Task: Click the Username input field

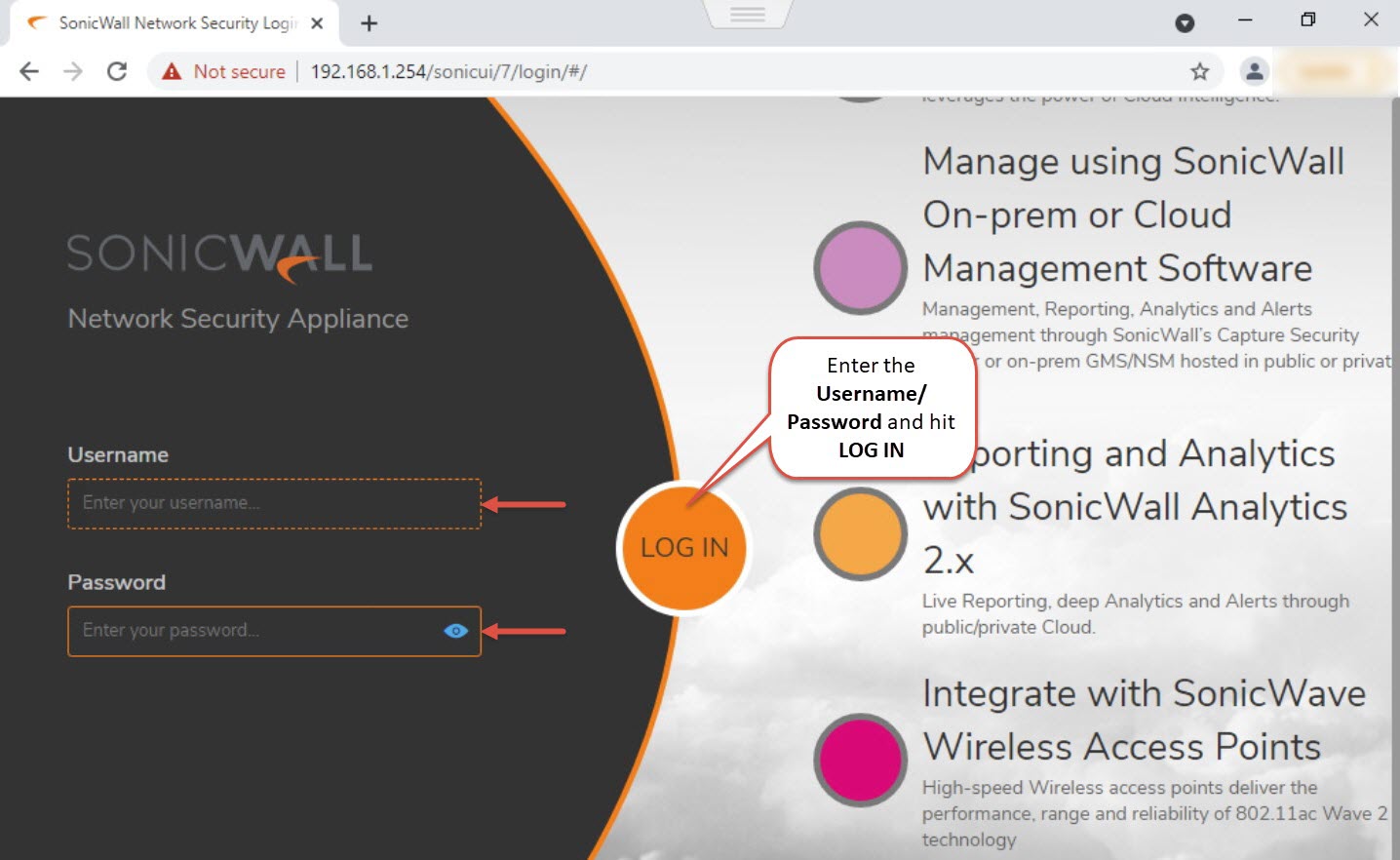Action: pos(274,503)
